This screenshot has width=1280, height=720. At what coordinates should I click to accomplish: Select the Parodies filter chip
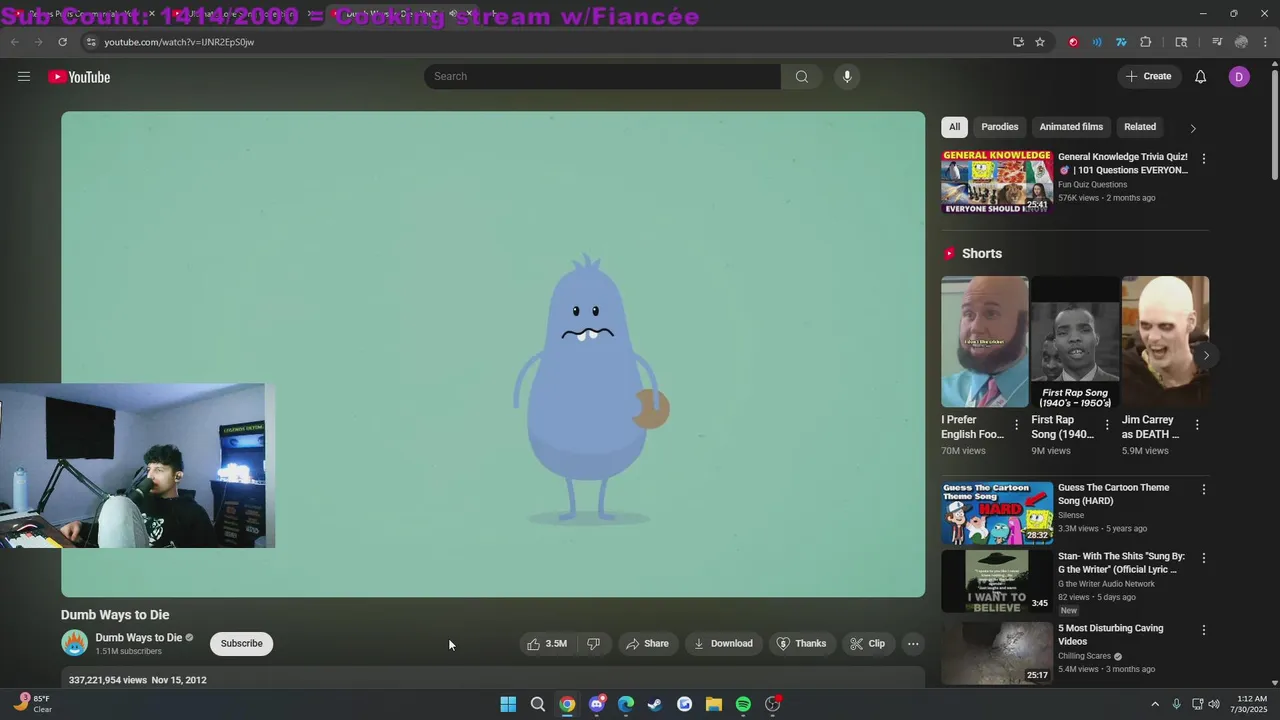point(1000,127)
